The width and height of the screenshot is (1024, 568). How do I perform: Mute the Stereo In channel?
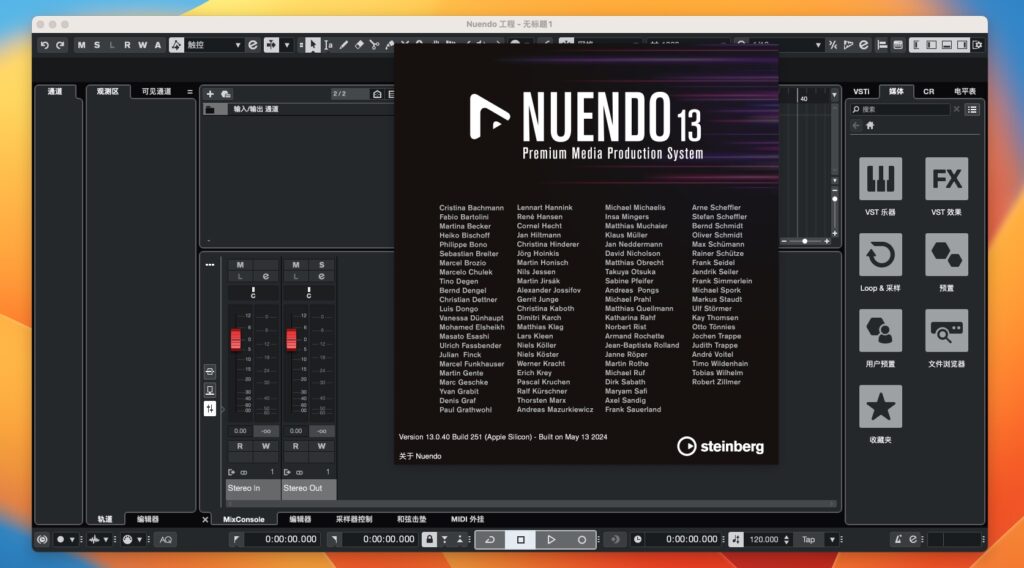tap(240, 265)
